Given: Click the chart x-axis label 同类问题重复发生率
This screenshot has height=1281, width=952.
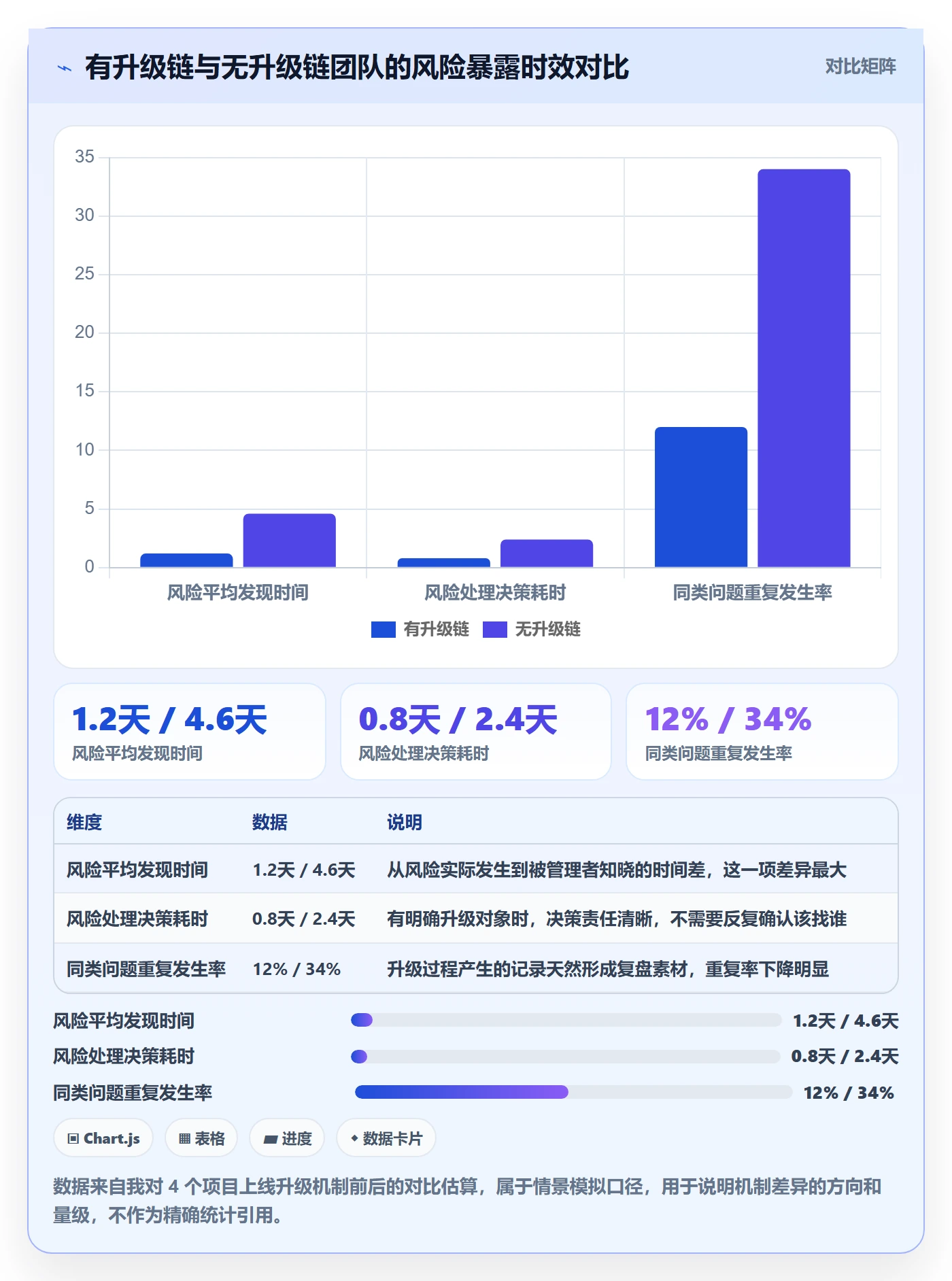Looking at the screenshot, I should tap(752, 593).
